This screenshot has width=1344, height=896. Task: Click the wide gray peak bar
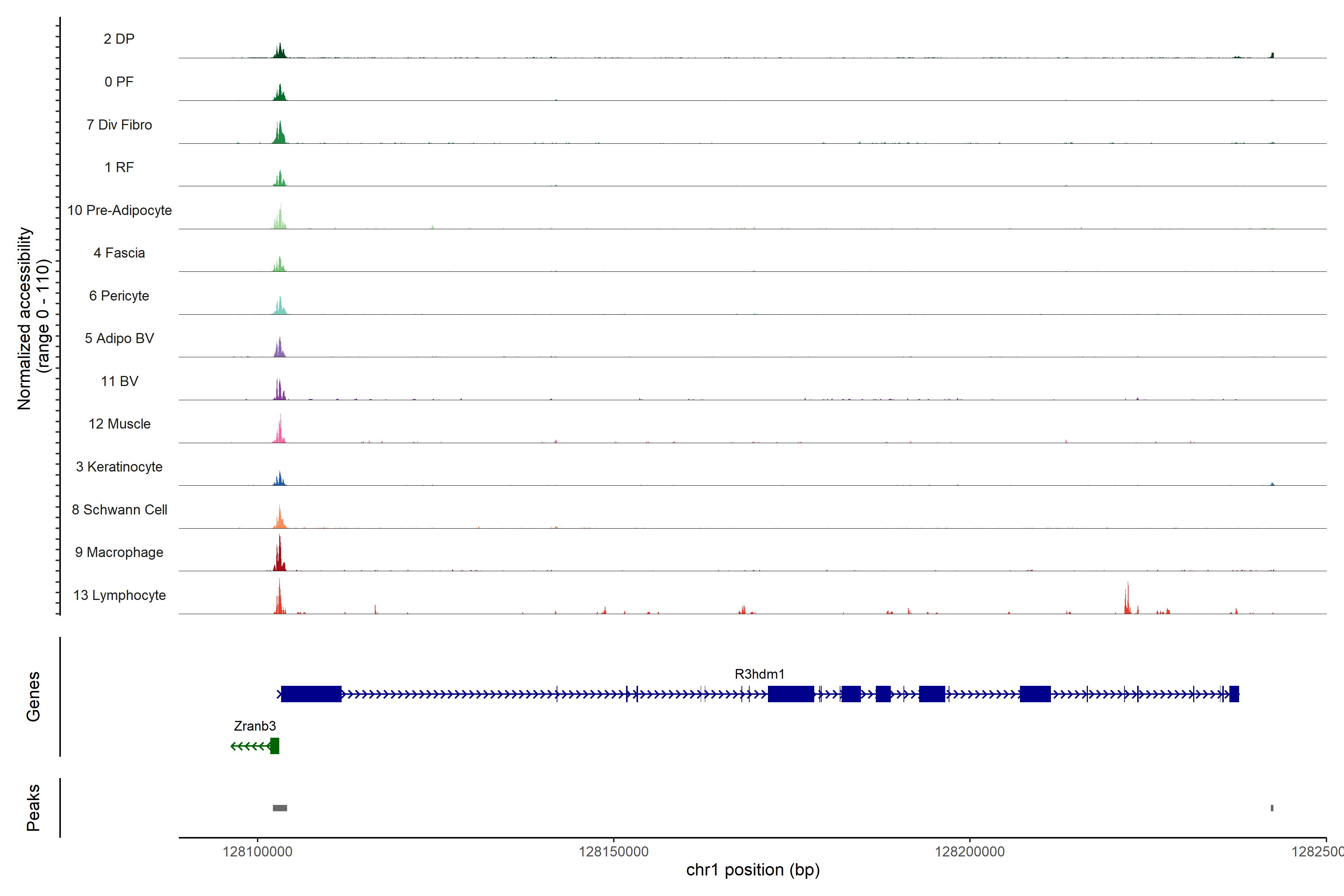[280, 808]
